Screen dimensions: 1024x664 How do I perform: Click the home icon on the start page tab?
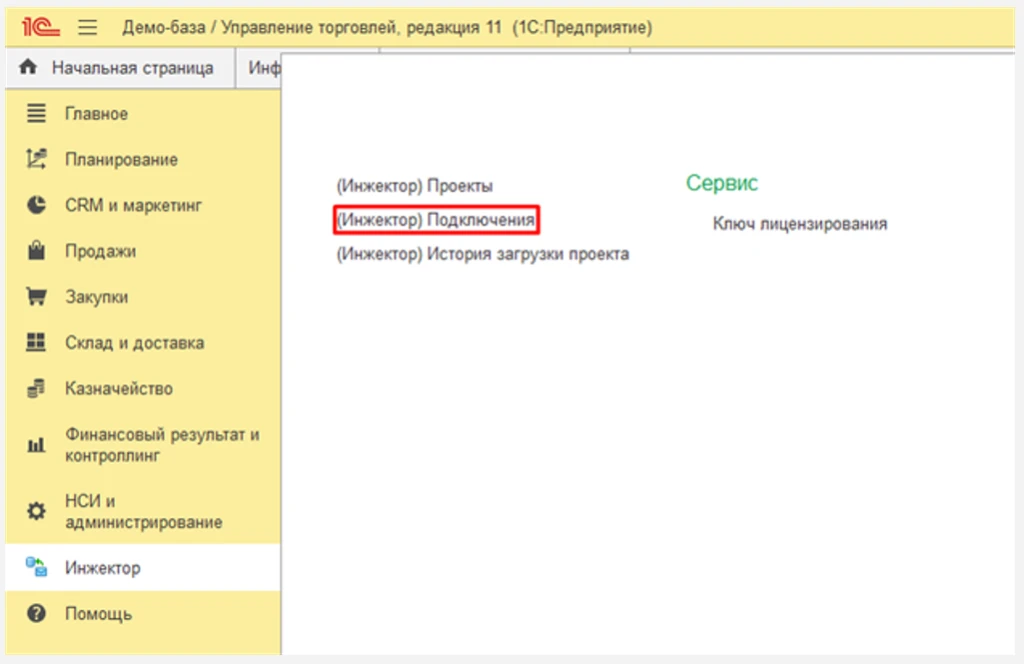tap(28, 68)
